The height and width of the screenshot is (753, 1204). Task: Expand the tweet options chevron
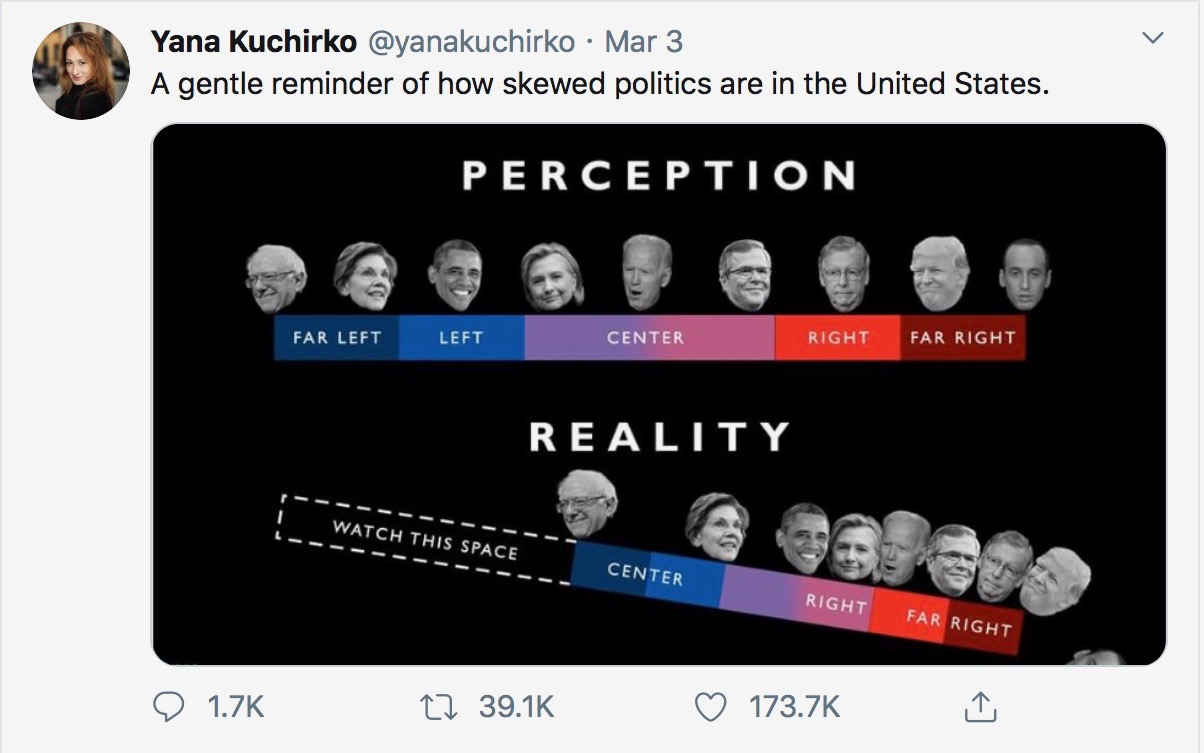pos(1153,39)
